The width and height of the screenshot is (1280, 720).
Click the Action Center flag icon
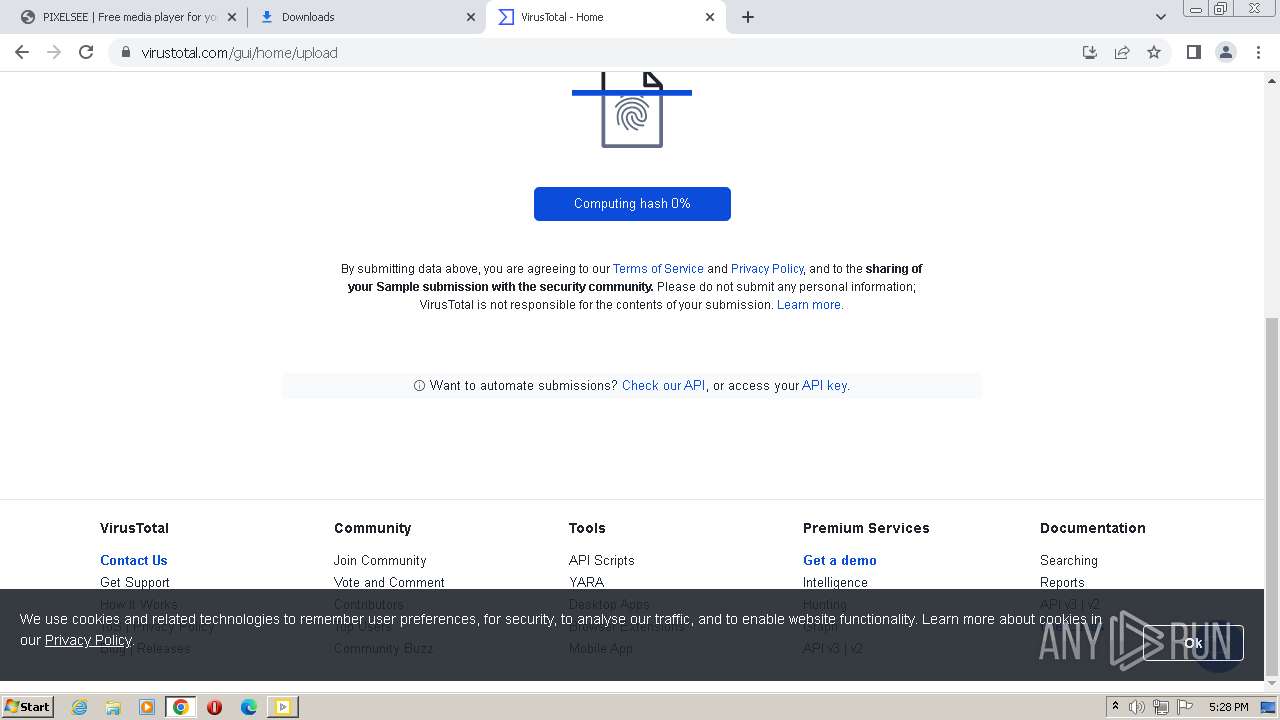click(1183, 707)
